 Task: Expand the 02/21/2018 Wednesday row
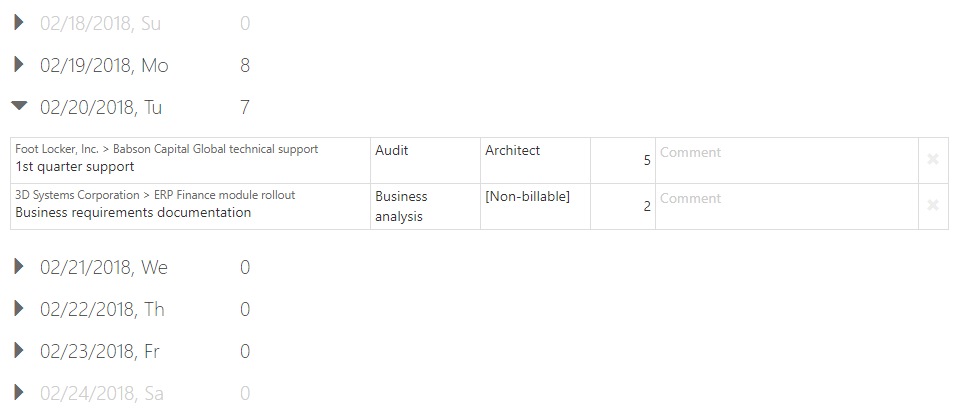click(18, 267)
